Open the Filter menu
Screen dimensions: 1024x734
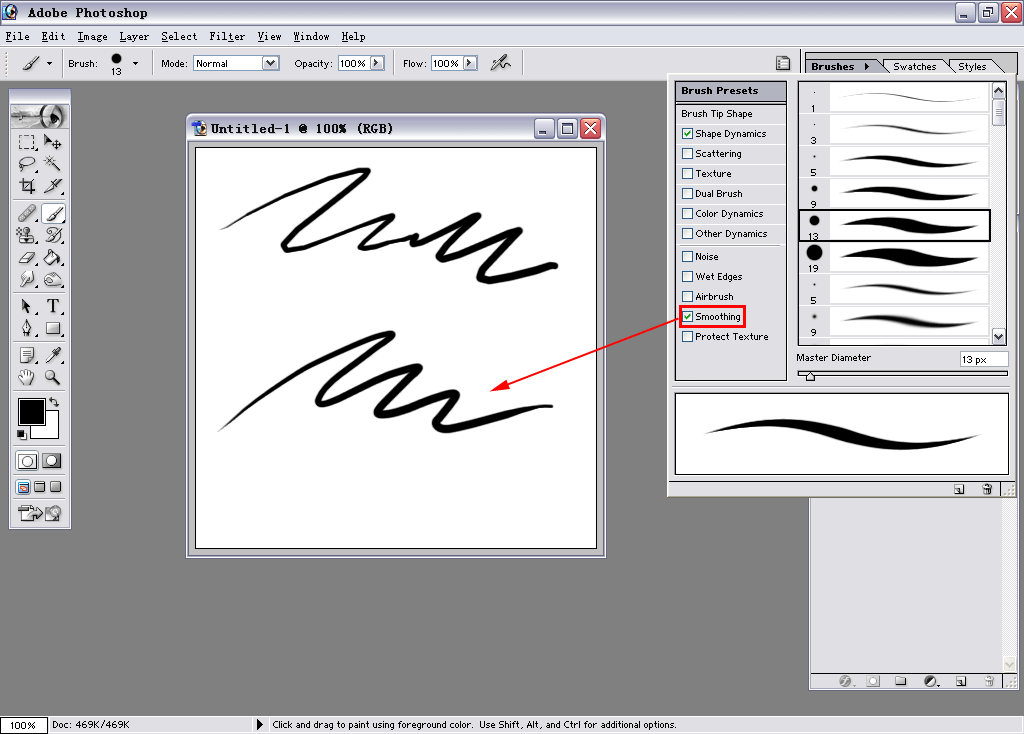(227, 37)
